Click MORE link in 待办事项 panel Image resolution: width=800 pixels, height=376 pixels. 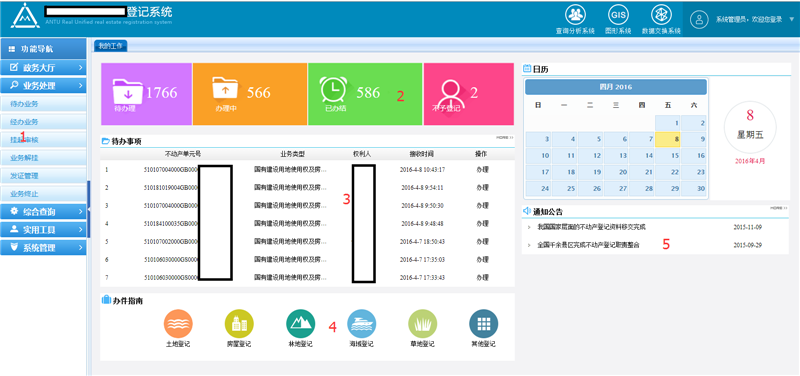(x=505, y=137)
